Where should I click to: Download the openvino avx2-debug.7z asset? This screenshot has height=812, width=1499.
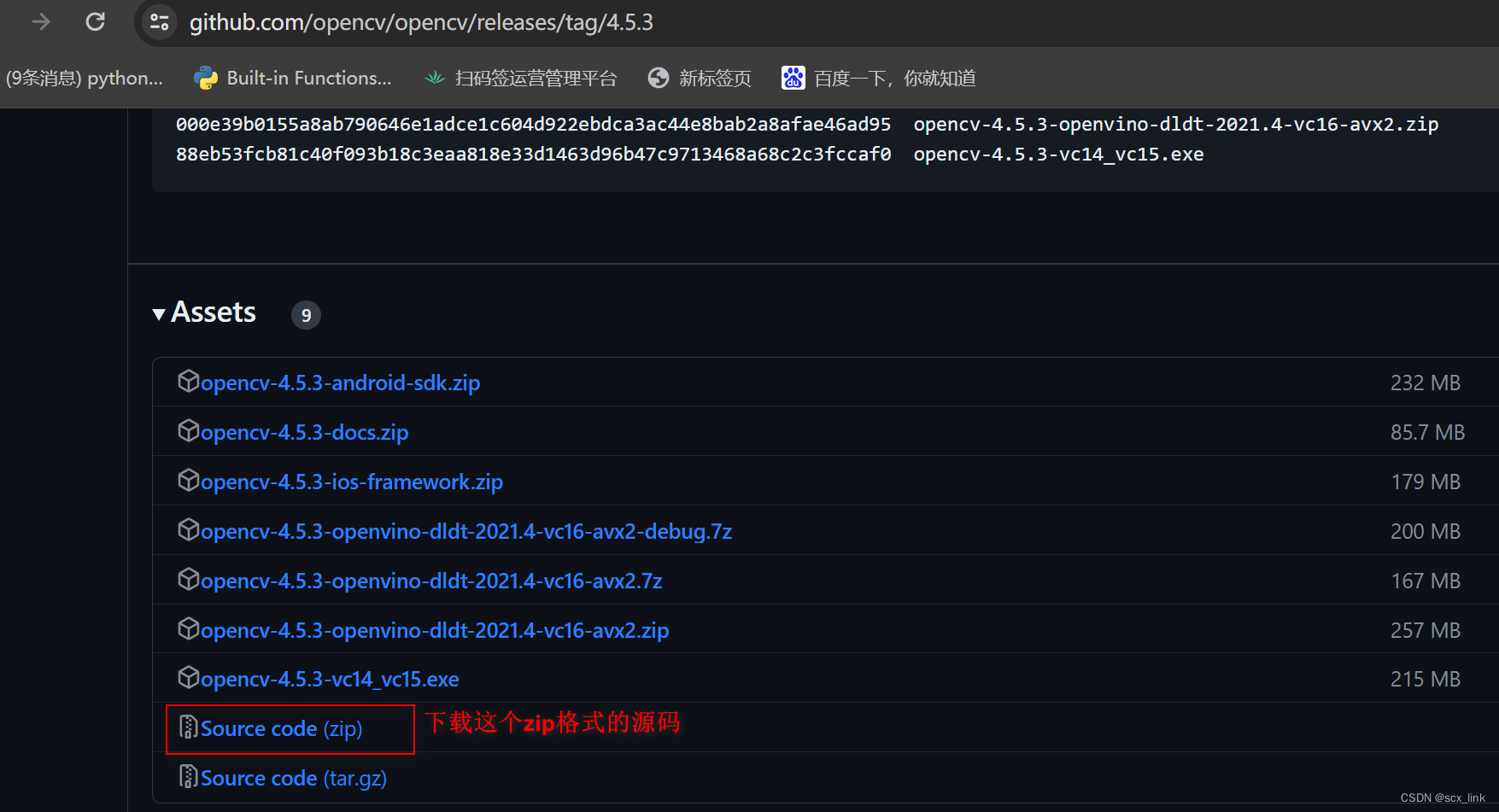click(466, 531)
